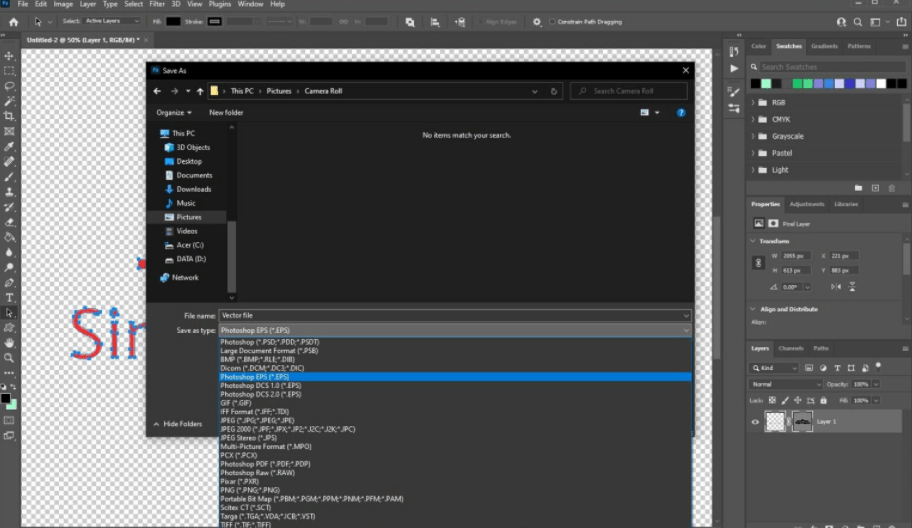Click the New folder button
912x528 pixels.
[226, 113]
